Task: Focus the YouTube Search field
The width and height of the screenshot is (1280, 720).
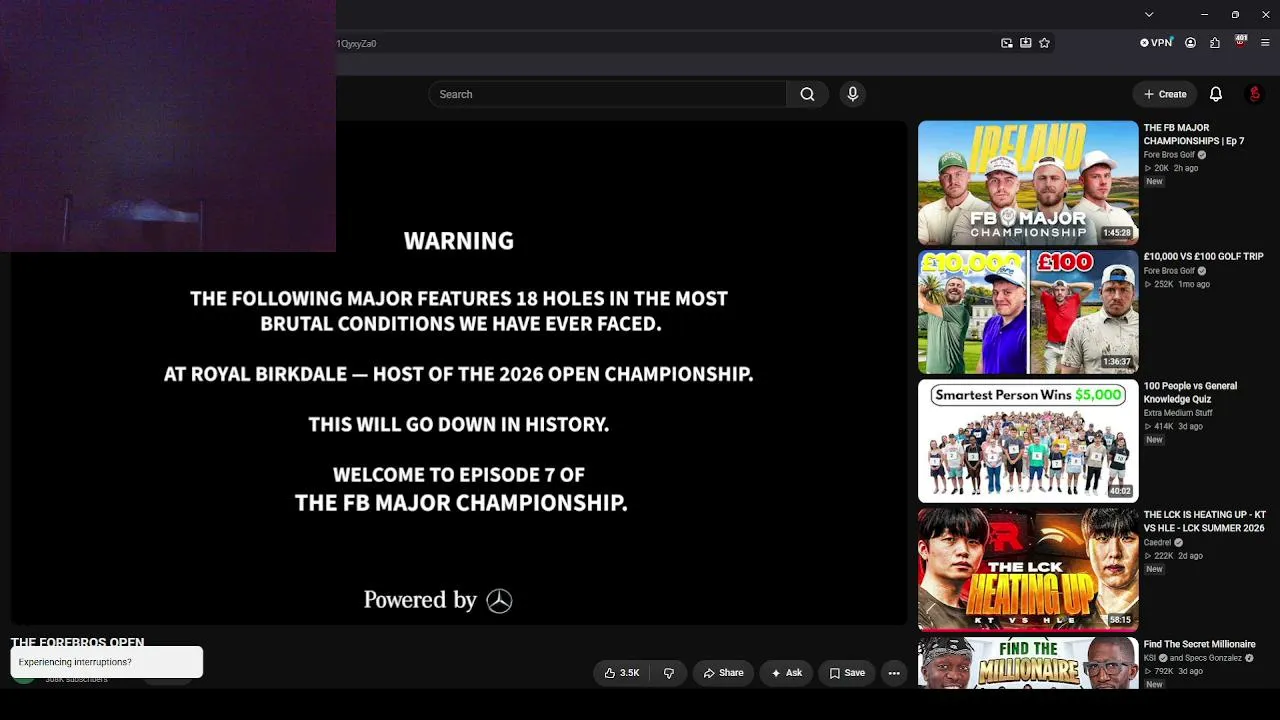Action: click(607, 94)
